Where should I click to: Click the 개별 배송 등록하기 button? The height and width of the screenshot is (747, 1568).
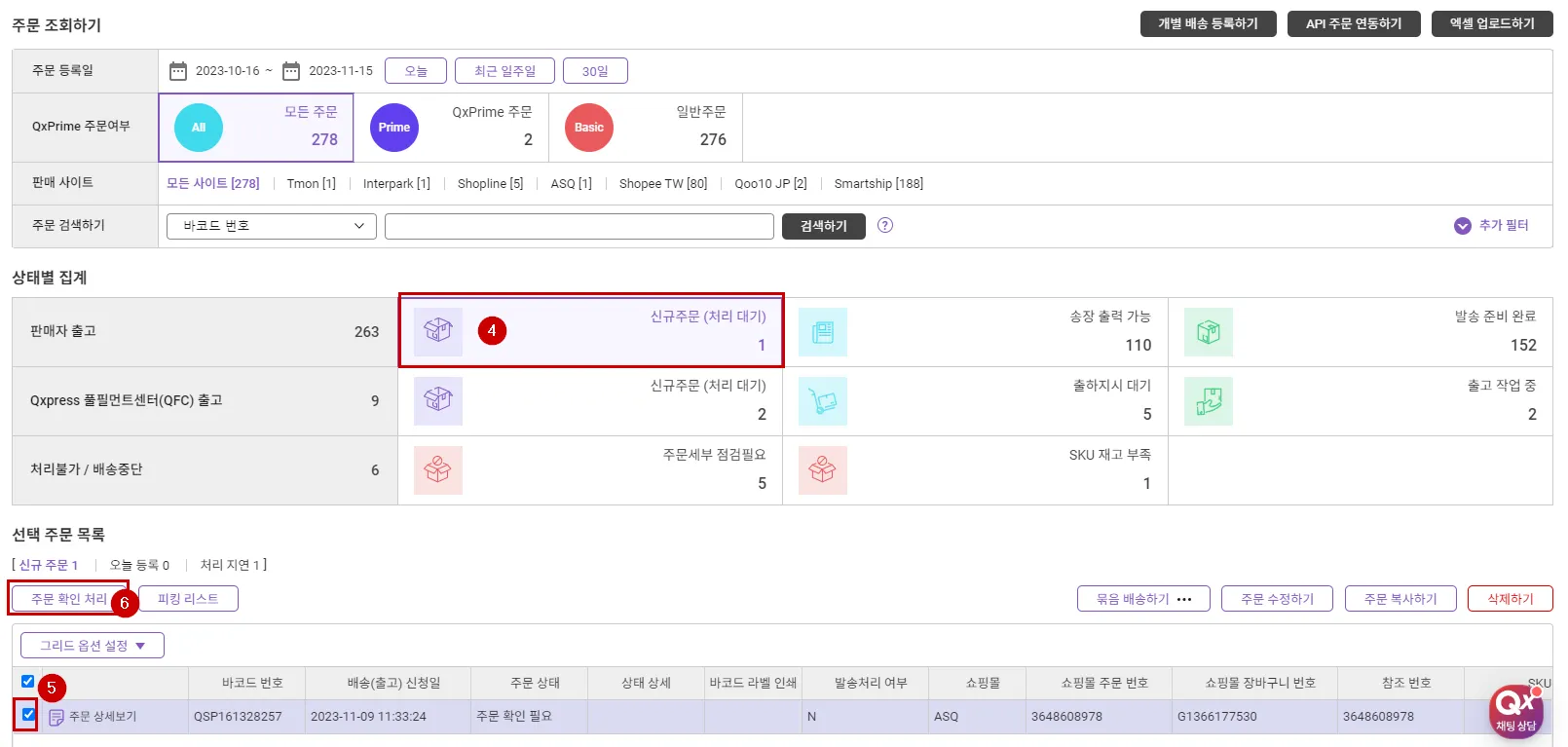coord(1208,23)
